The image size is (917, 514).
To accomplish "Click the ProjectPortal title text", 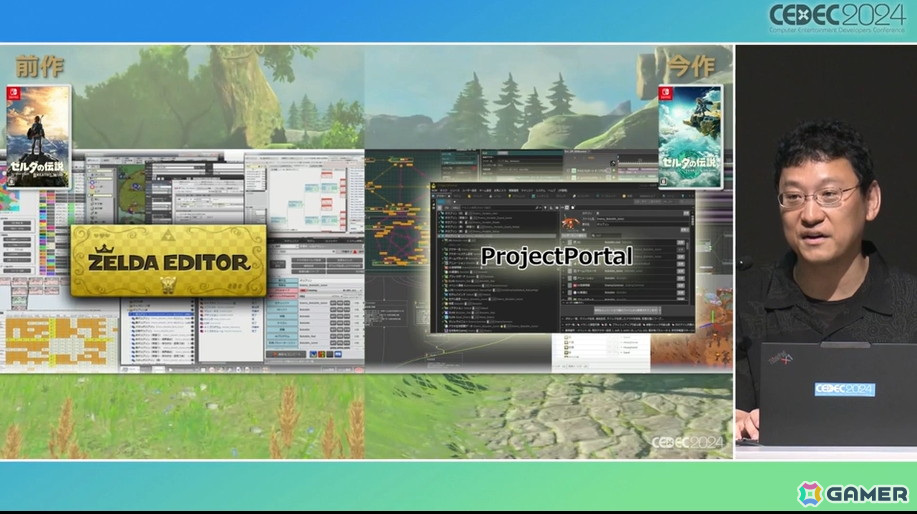I will point(556,256).
